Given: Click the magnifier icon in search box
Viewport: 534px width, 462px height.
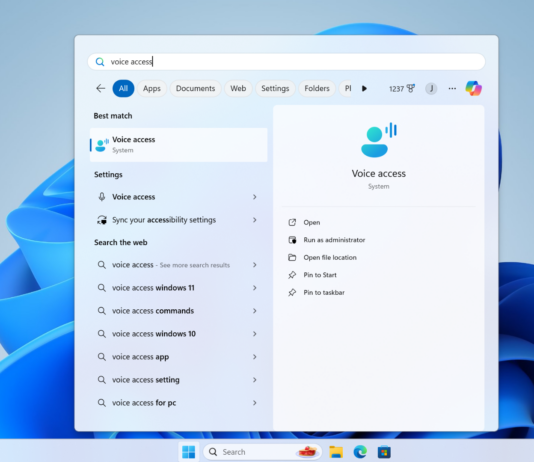Looking at the screenshot, I should (100, 62).
